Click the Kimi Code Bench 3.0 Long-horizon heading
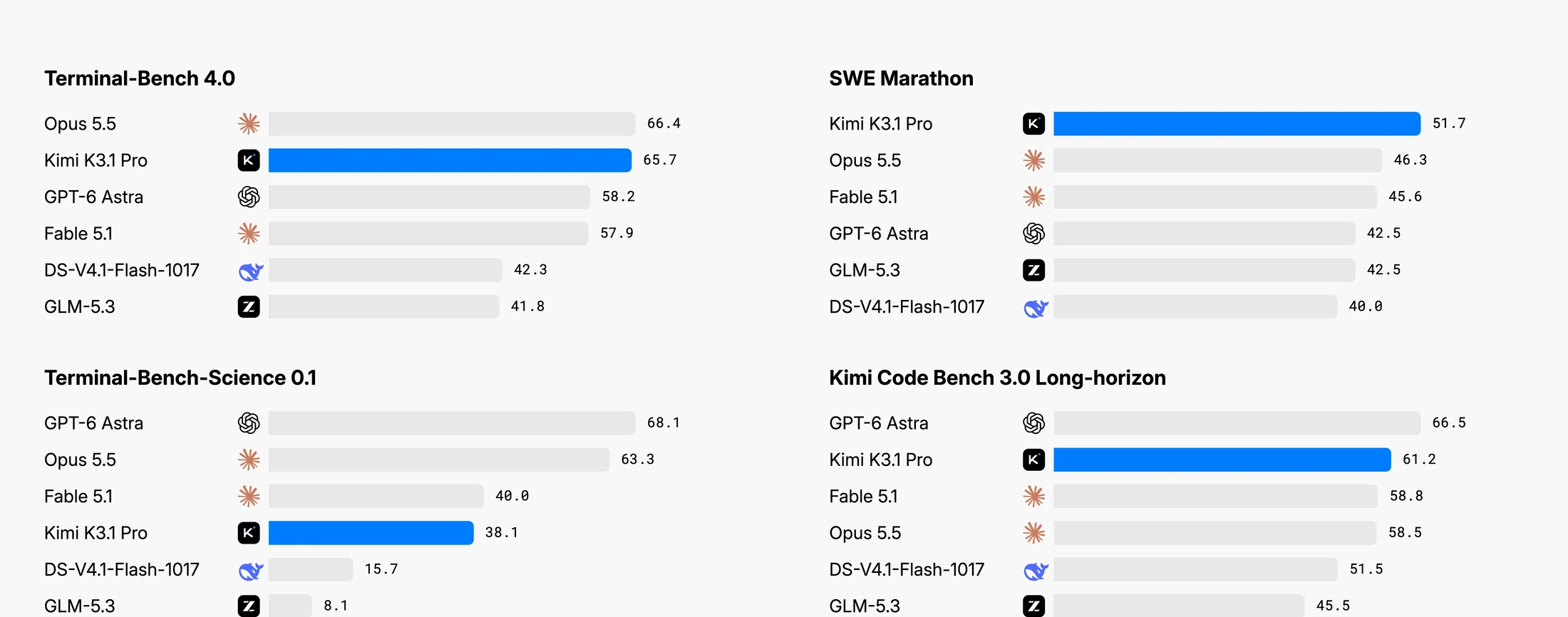 point(997,378)
